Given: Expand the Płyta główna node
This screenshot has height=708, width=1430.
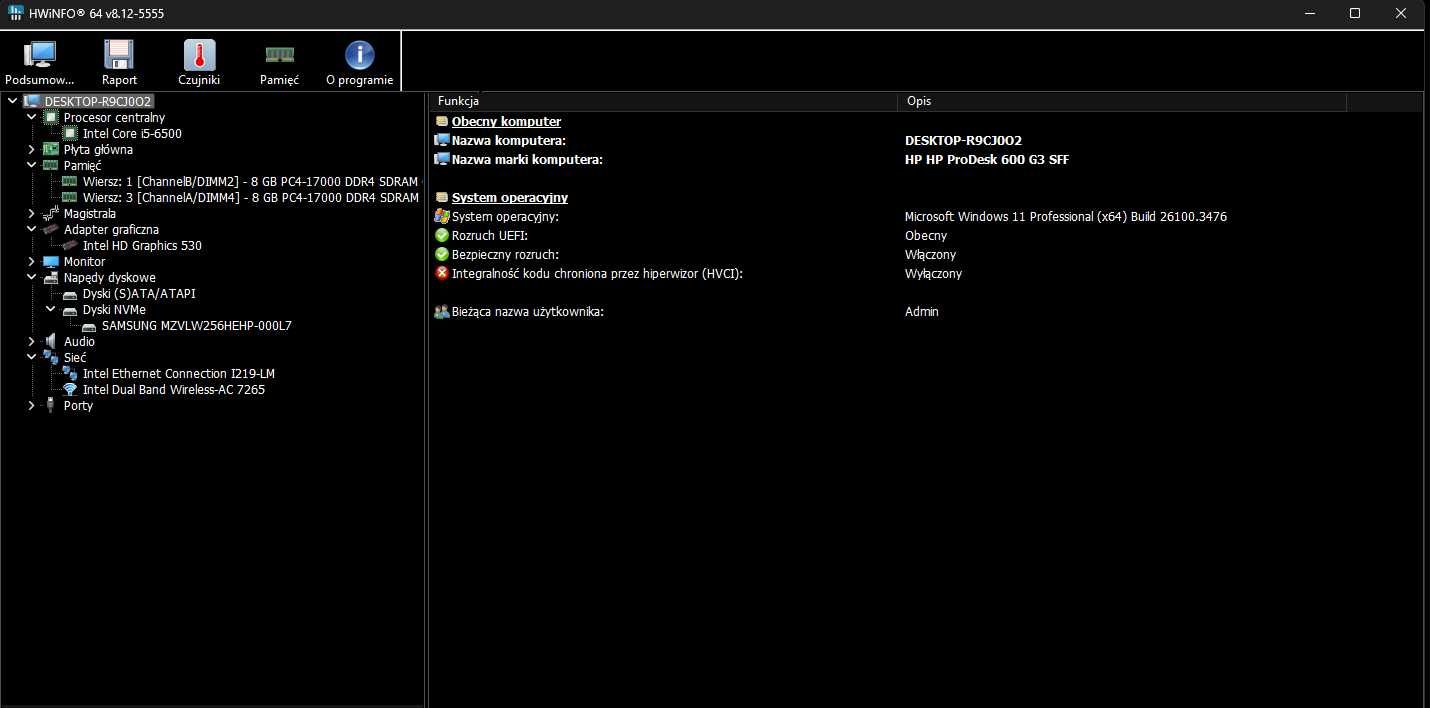Looking at the screenshot, I should (x=31, y=149).
